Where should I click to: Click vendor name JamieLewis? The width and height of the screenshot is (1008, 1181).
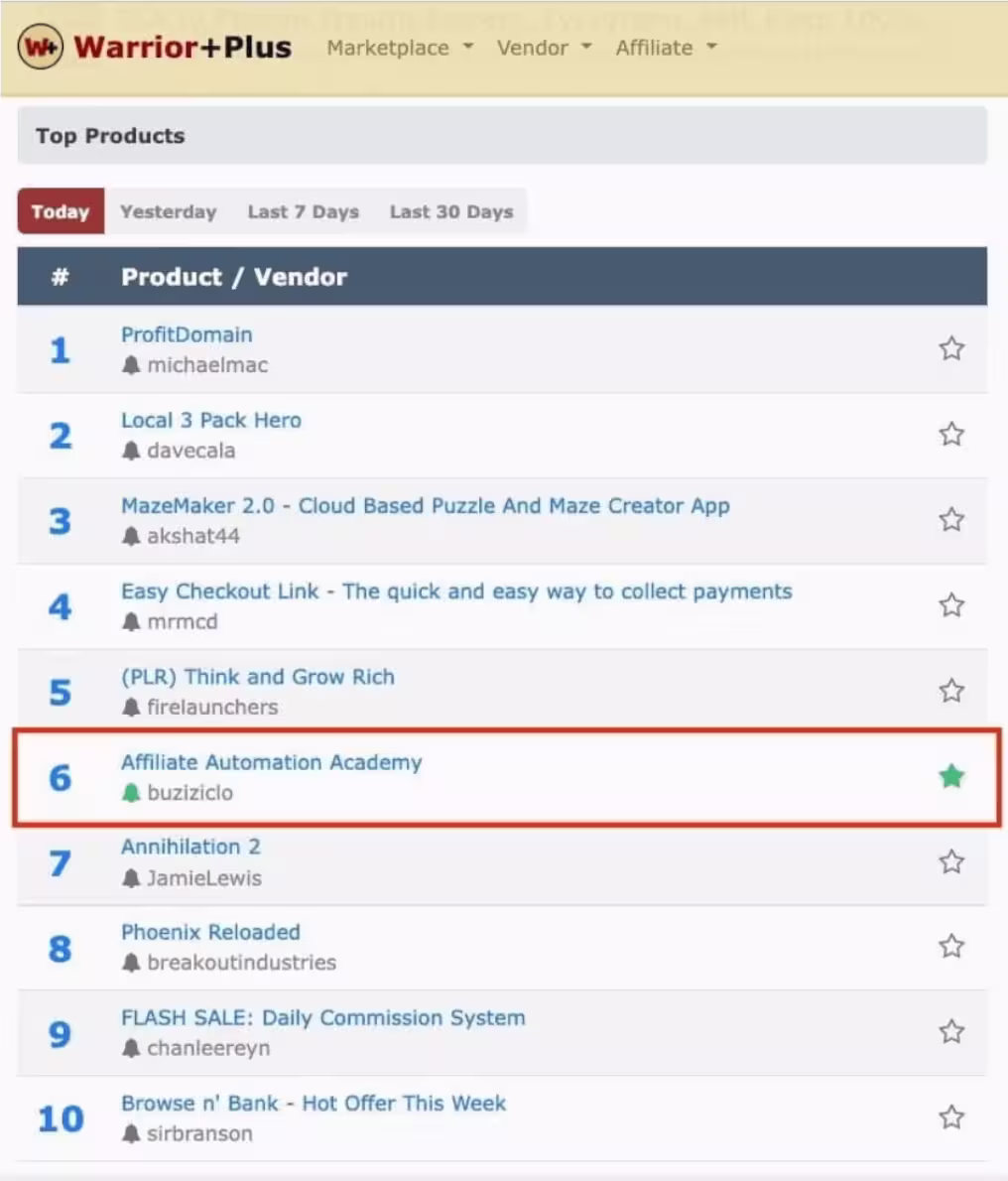pyautogui.click(x=204, y=878)
